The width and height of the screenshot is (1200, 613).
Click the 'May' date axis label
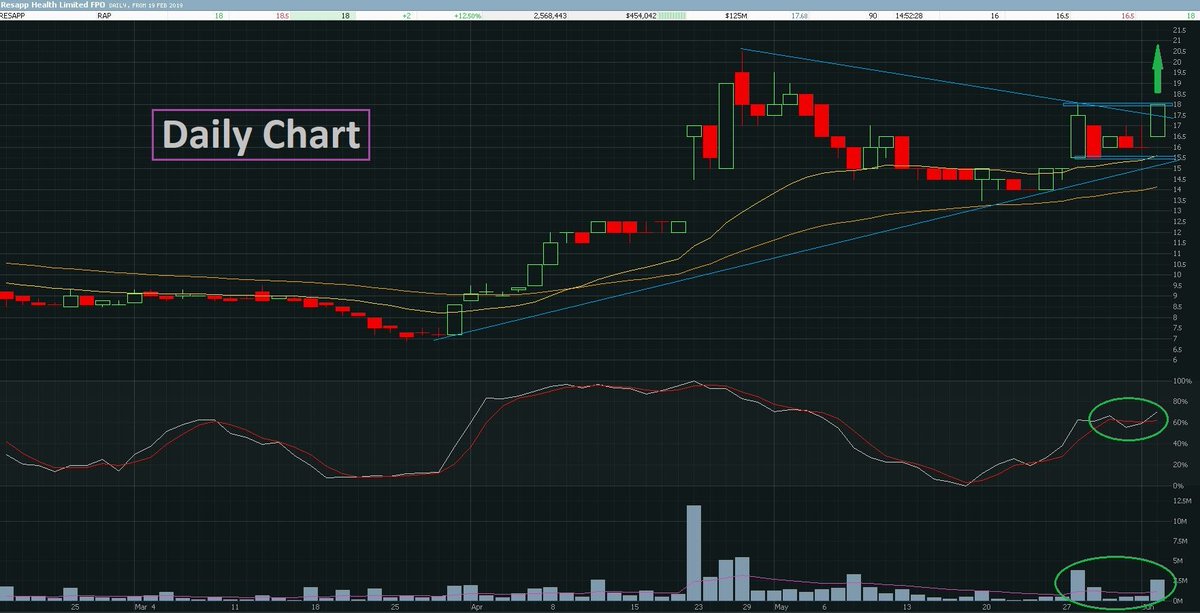[x=780, y=607]
